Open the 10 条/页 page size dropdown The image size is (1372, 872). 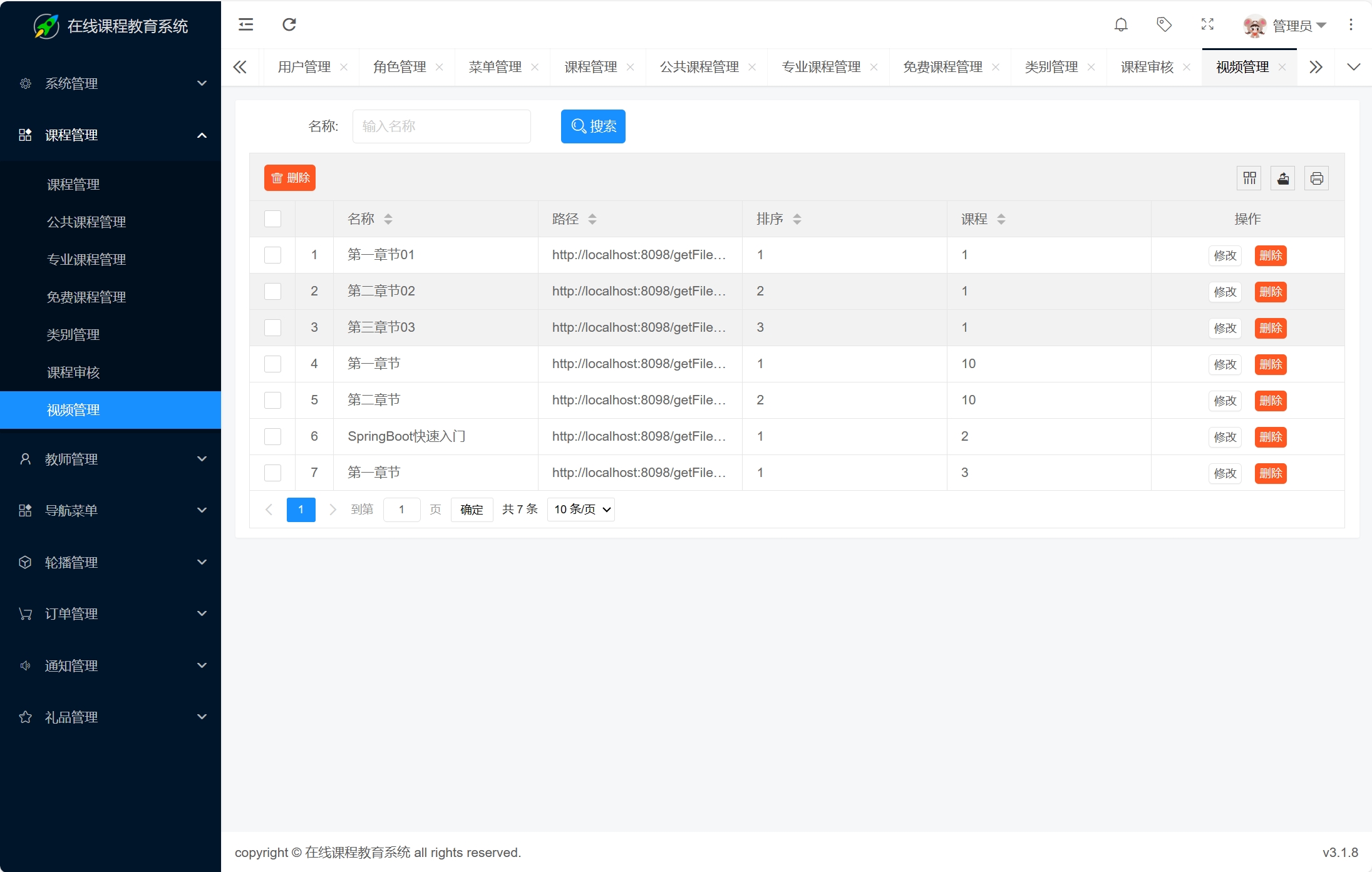tap(580, 510)
